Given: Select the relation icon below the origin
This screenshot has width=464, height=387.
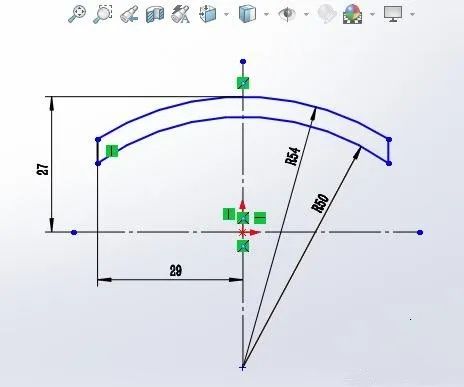Looking at the screenshot, I should point(243,247).
